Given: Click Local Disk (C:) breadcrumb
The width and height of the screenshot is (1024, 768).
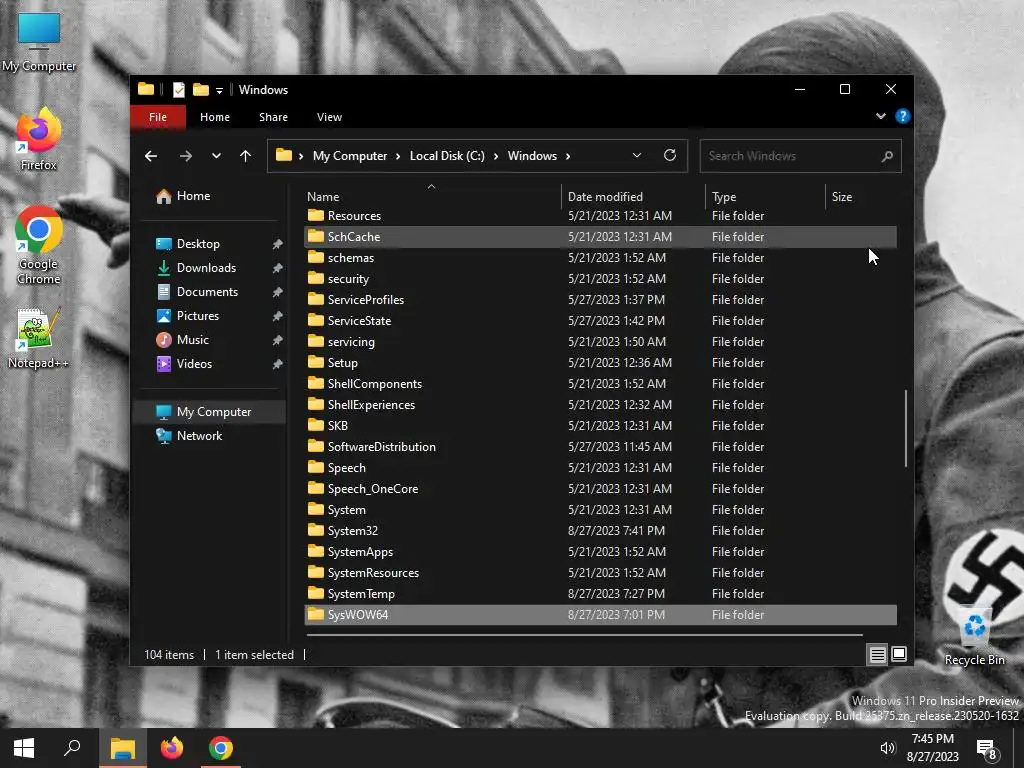Looking at the screenshot, I should coord(447,156).
